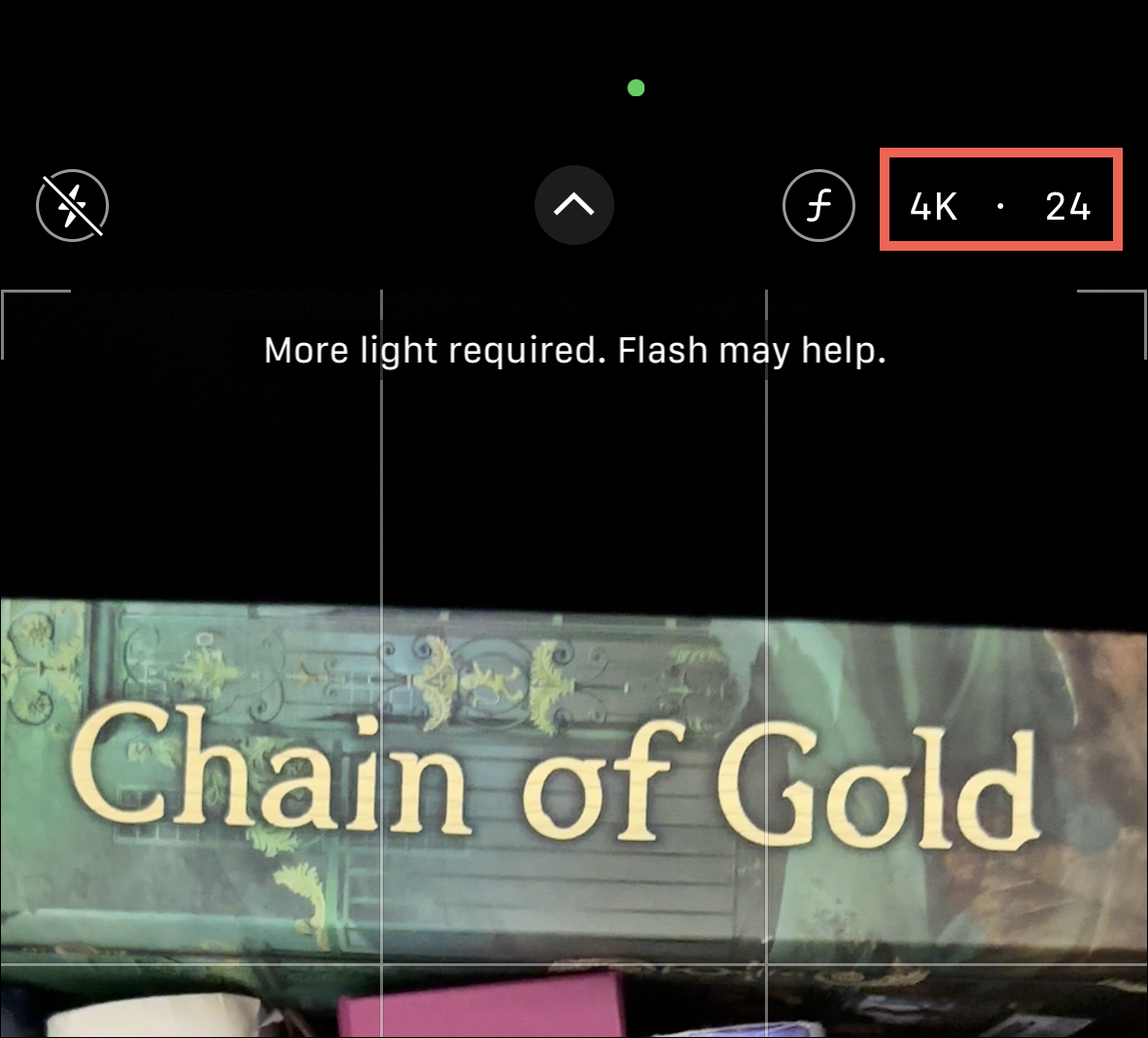Open the f depth control icon
This screenshot has width=1148, height=1038.
(x=818, y=206)
